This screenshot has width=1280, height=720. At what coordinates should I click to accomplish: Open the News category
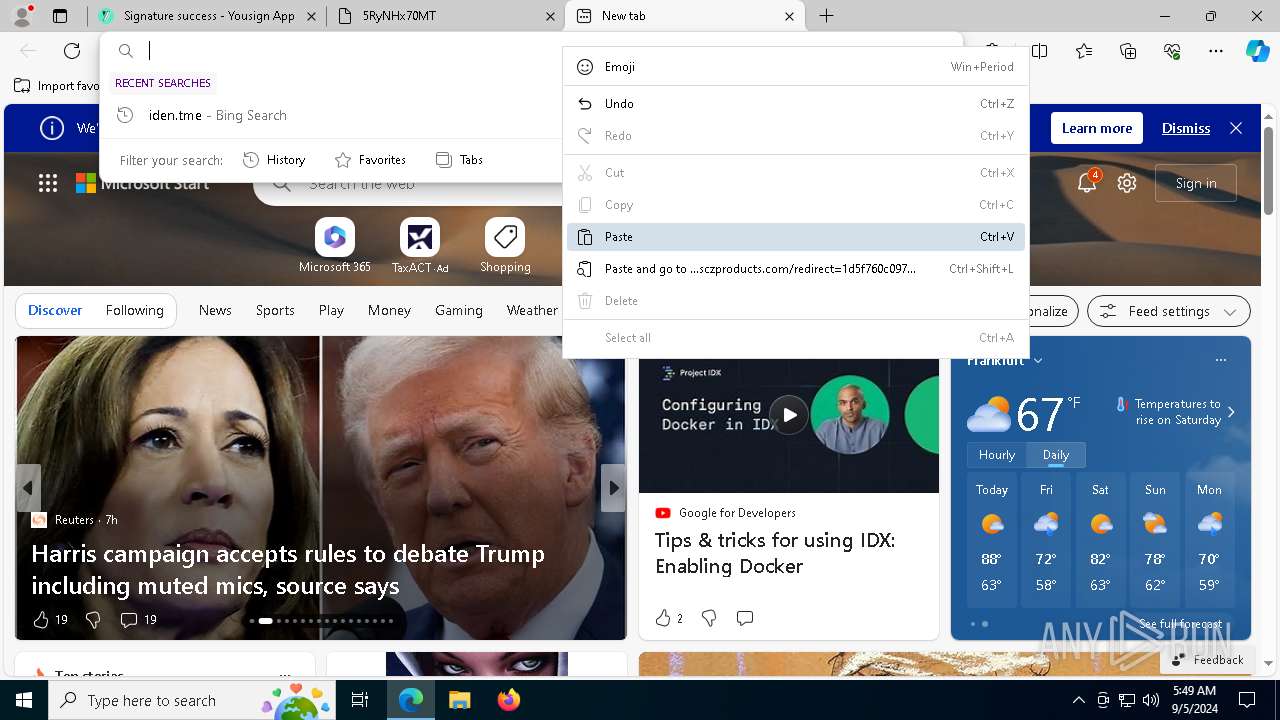click(215, 311)
